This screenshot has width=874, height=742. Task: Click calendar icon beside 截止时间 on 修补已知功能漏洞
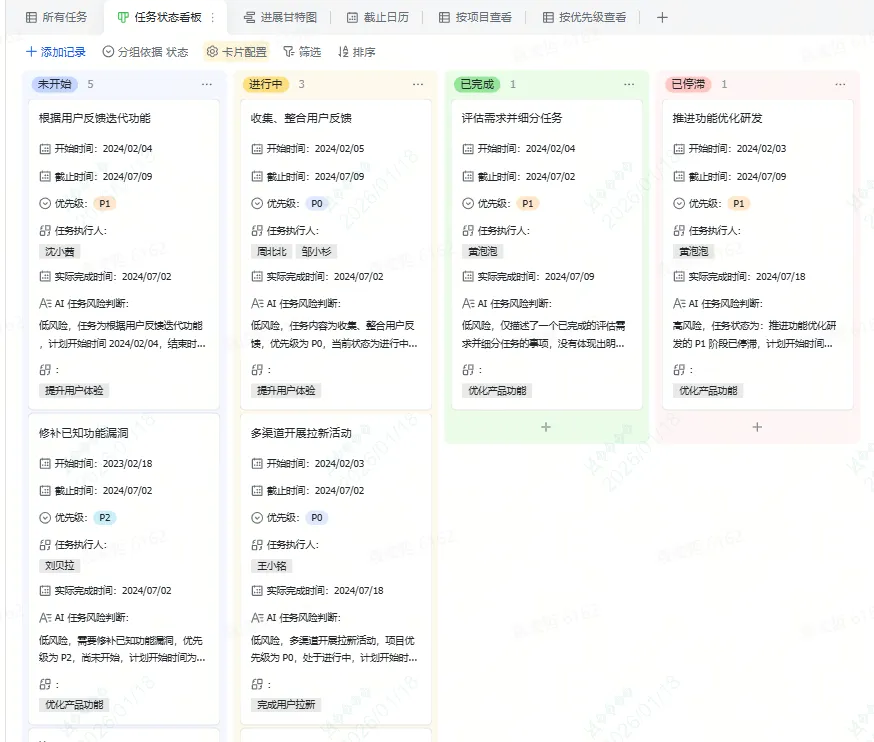pyautogui.click(x=45, y=491)
